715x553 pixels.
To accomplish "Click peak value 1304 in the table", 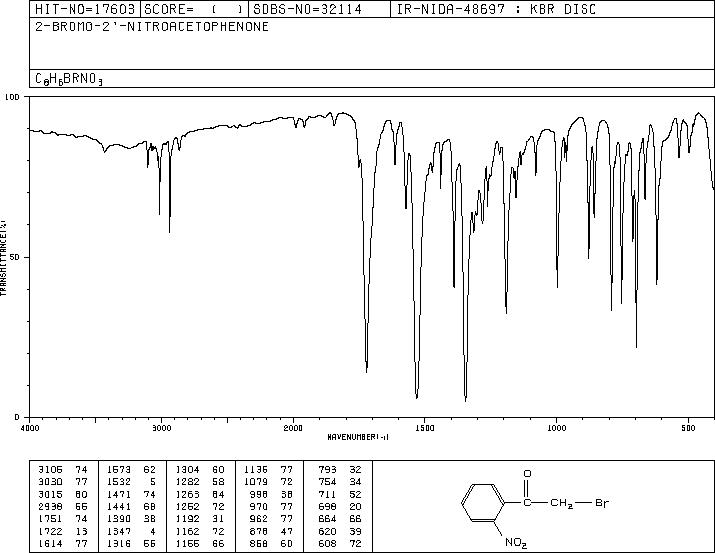I will point(187,470).
